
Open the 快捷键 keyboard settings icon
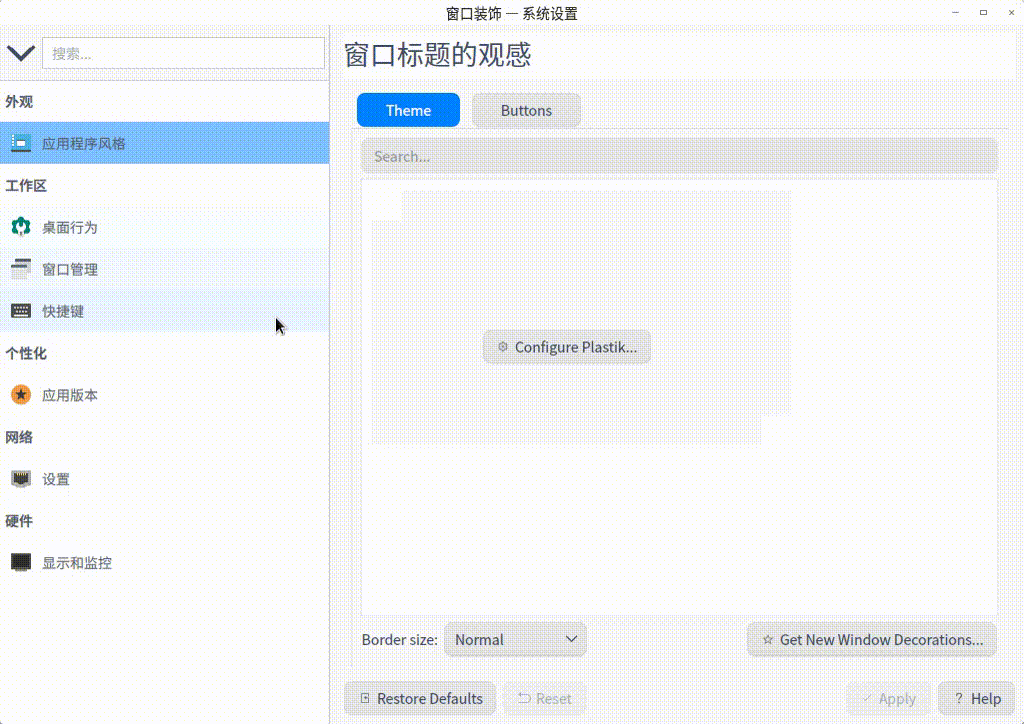pos(20,311)
